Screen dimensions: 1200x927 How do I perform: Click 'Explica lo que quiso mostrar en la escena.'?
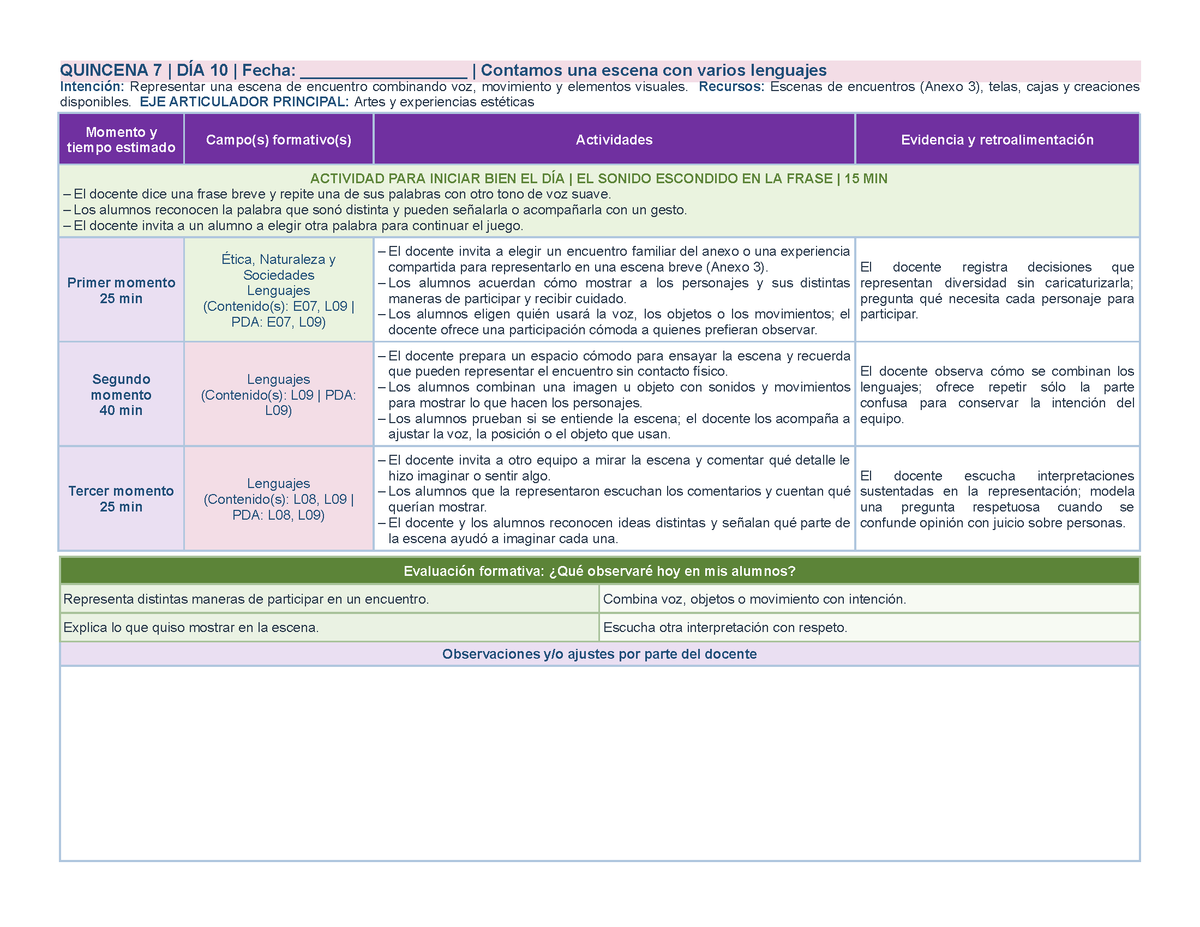point(329,627)
